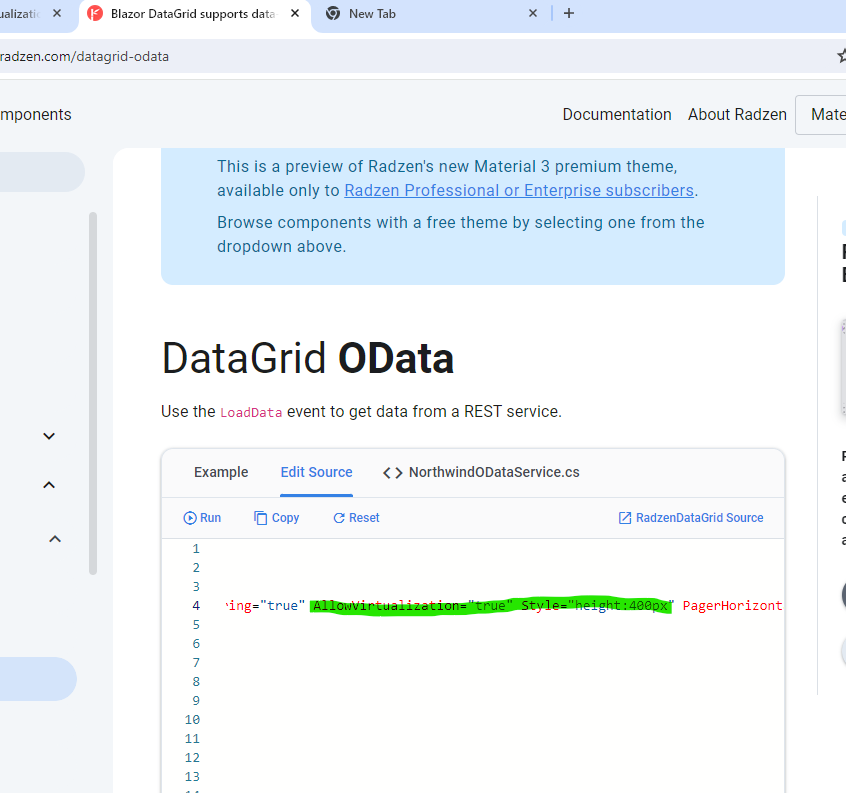Image resolution: width=846 pixels, height=793 pixels.
Task: Click the Chrome icon on New Tab
Action: click(333, 13)
